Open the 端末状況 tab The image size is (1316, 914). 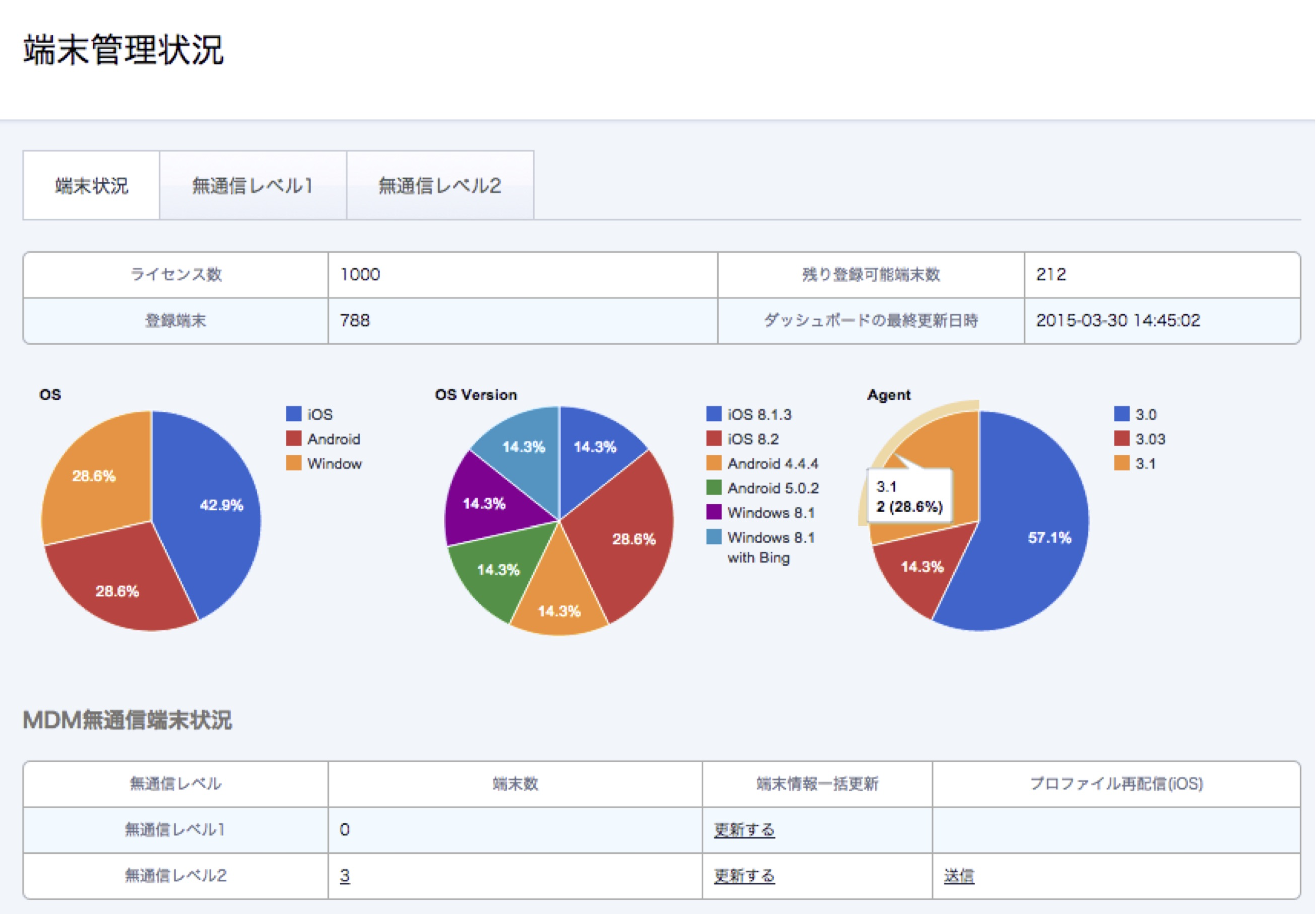(x=91, y=185)
